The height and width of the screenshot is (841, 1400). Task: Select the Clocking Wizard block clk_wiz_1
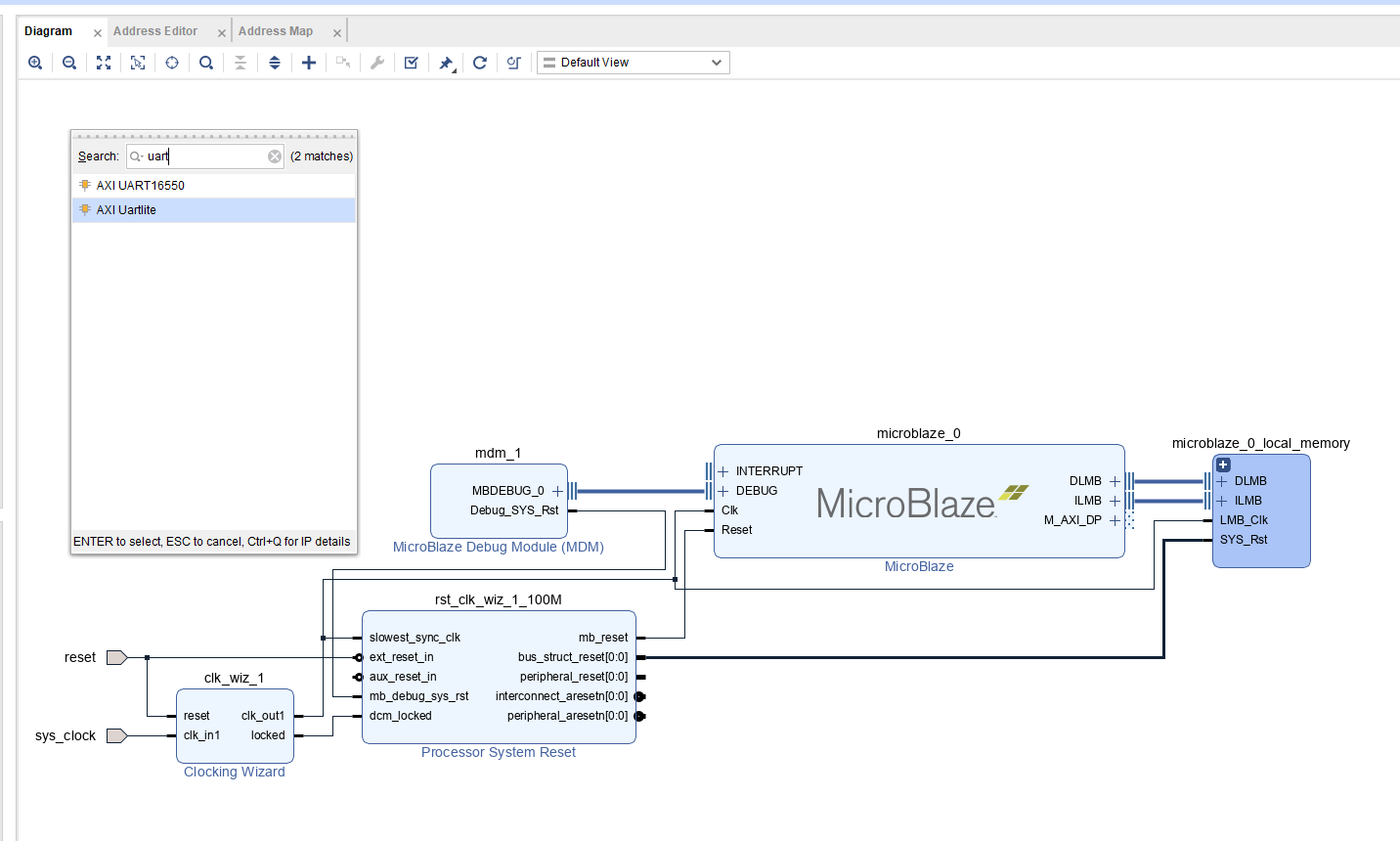pyautogui.click(x=235, y=726)
